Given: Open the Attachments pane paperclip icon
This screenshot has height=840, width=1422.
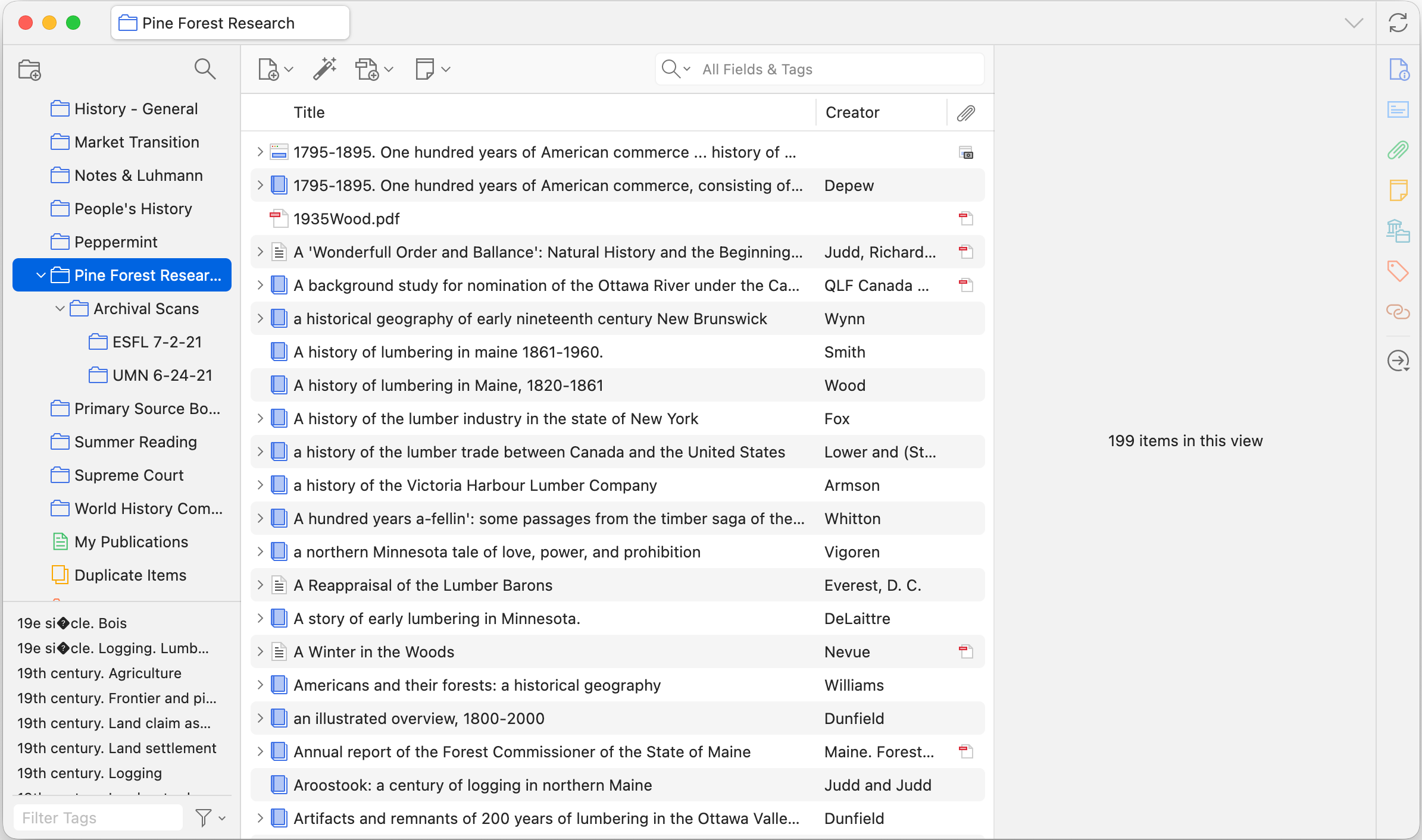Looking at the screenshot, I should click(x=1398, y=150).
